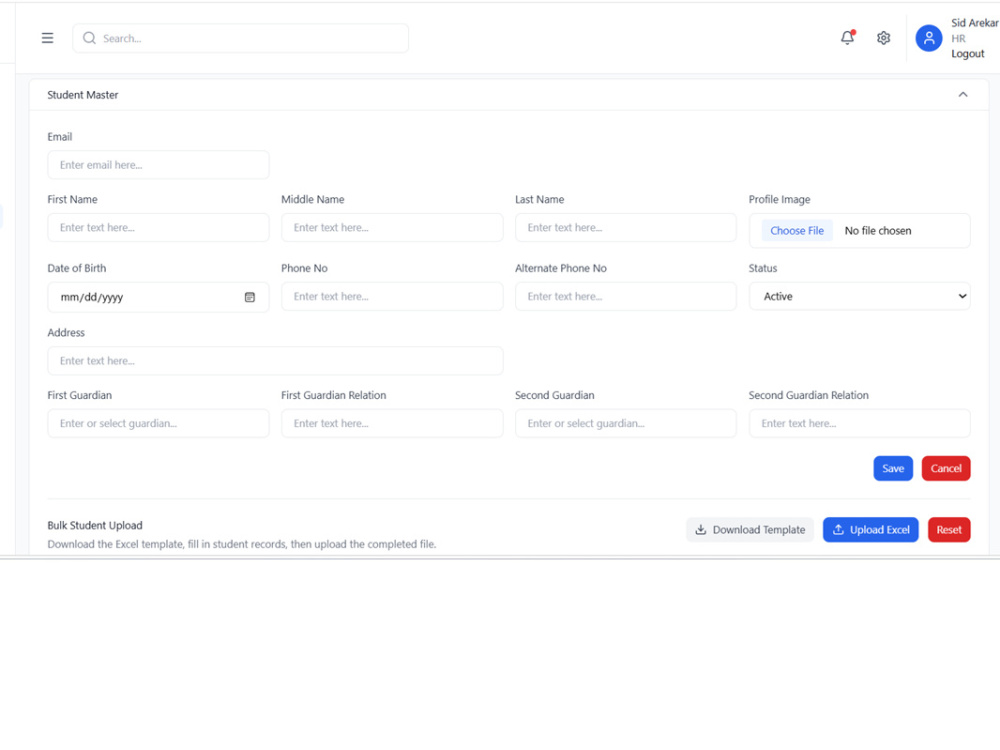Click the Sid Arekar username
The width and height of the screenshot is (1000, 750).
[974, 23]
